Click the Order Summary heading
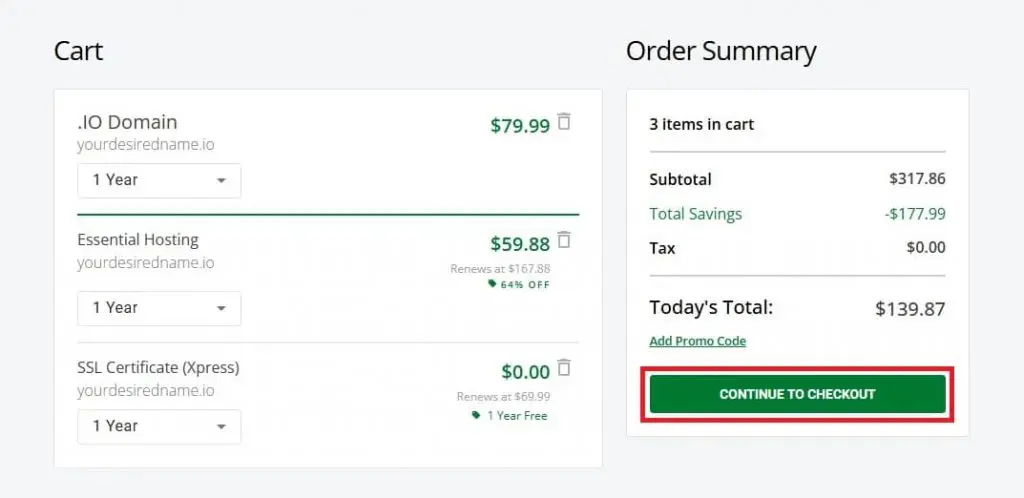Viewport: 1024px width, 498px height. 721,51
